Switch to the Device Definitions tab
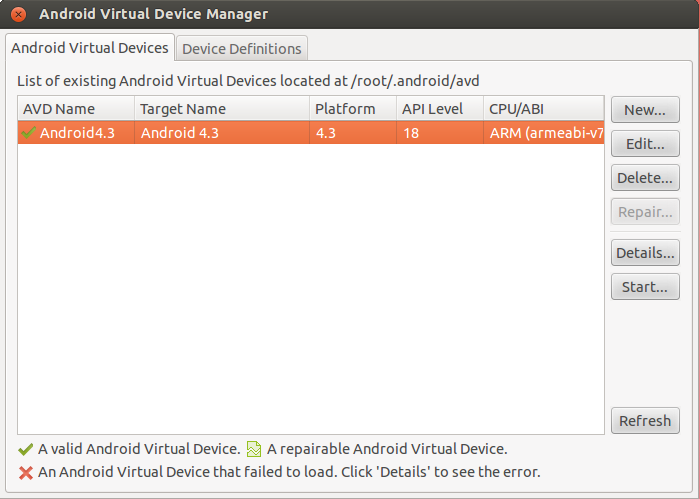The width and height of the screenshot is (700, 499). pyautogui.click(x=241, y=49)
